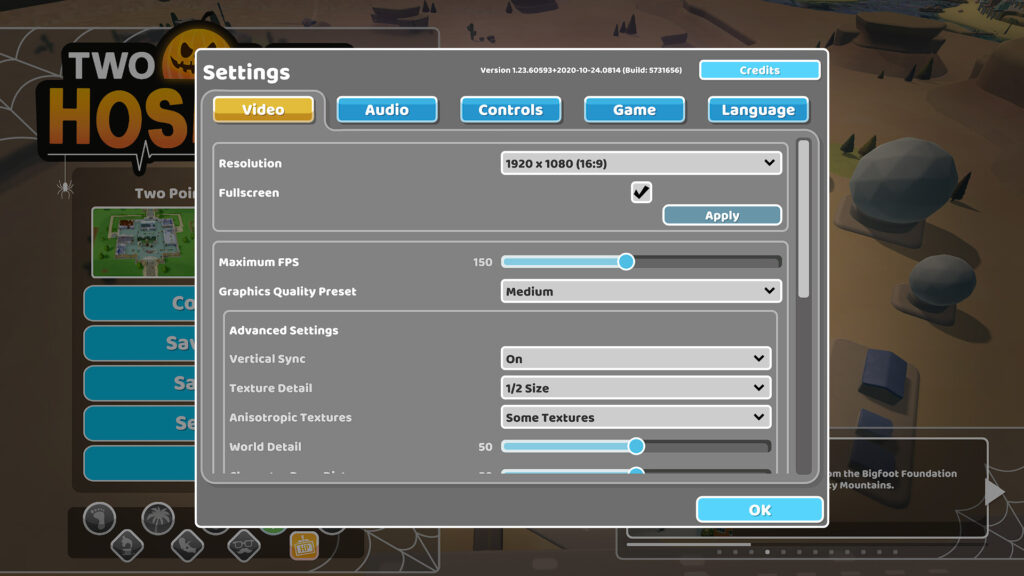Open the Anisotropic Textures dropdown
This screenshot has width=1024, height=576.
click(635, 417)
